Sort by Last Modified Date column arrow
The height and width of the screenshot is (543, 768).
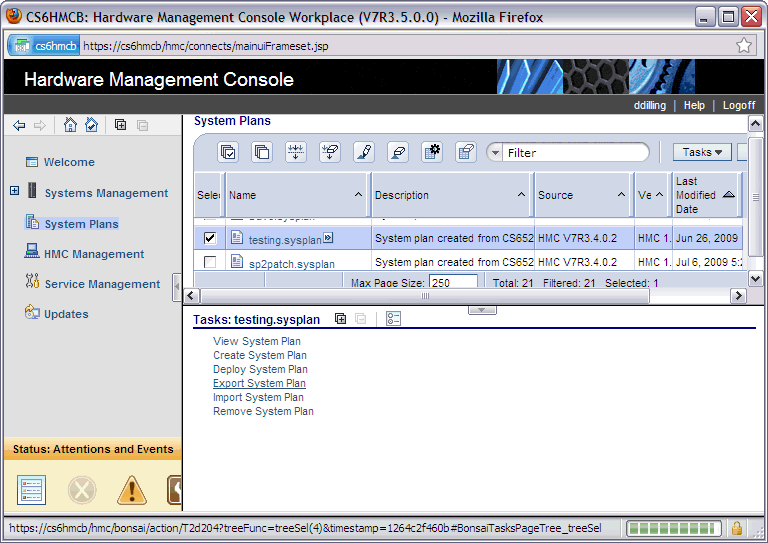[729, 194]
